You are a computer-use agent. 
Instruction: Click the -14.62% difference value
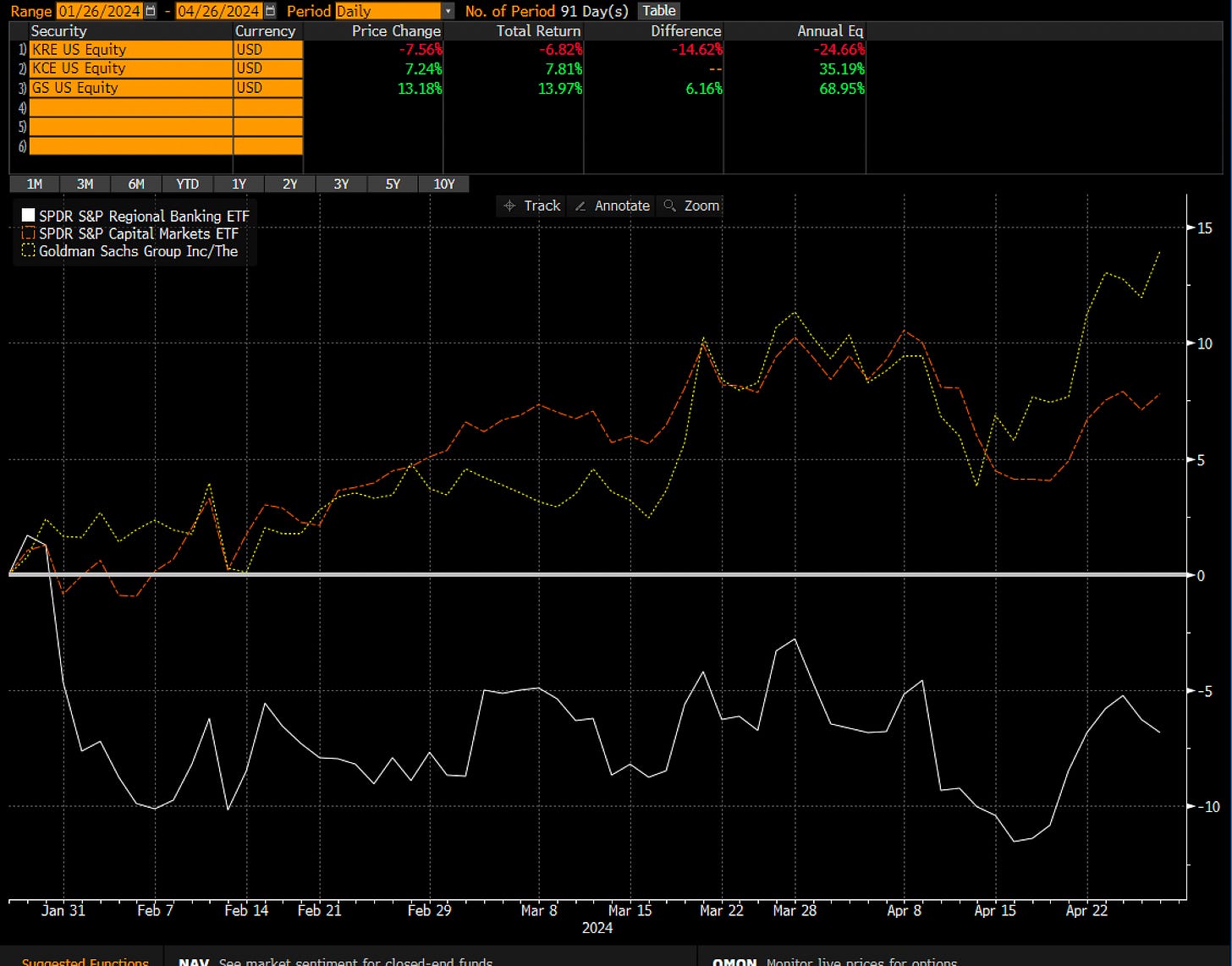697,49
